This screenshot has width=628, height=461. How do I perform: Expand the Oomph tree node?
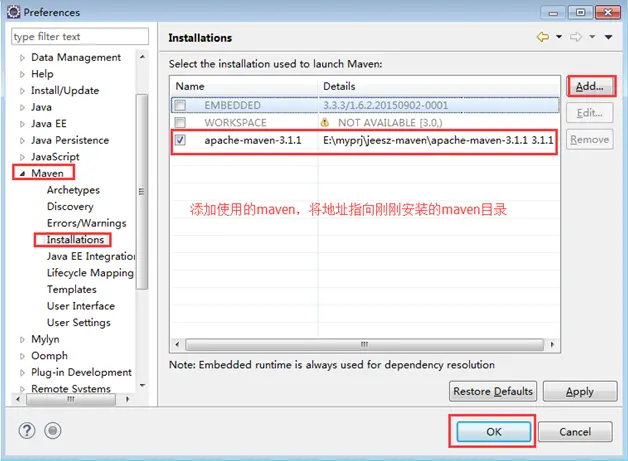22,356
